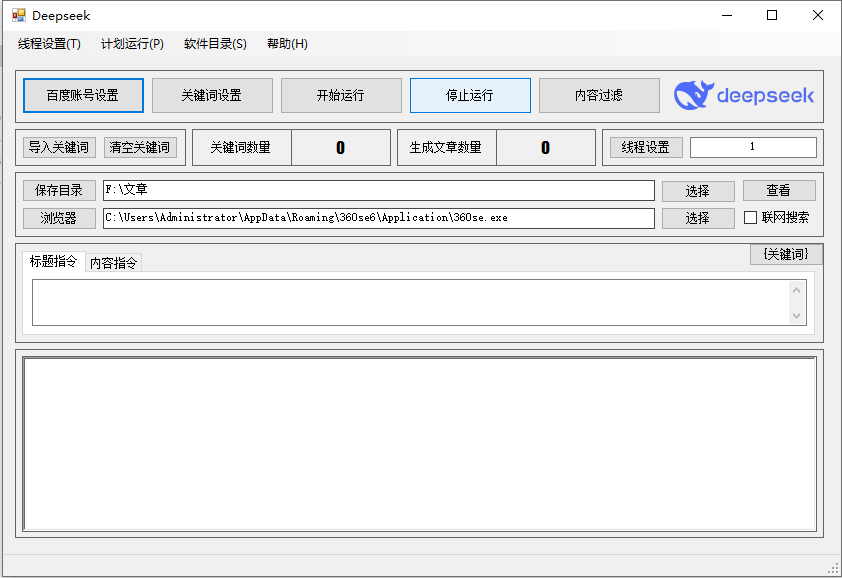
Task: Click the browser path field with 360se.exe
Action: point(379,218)
